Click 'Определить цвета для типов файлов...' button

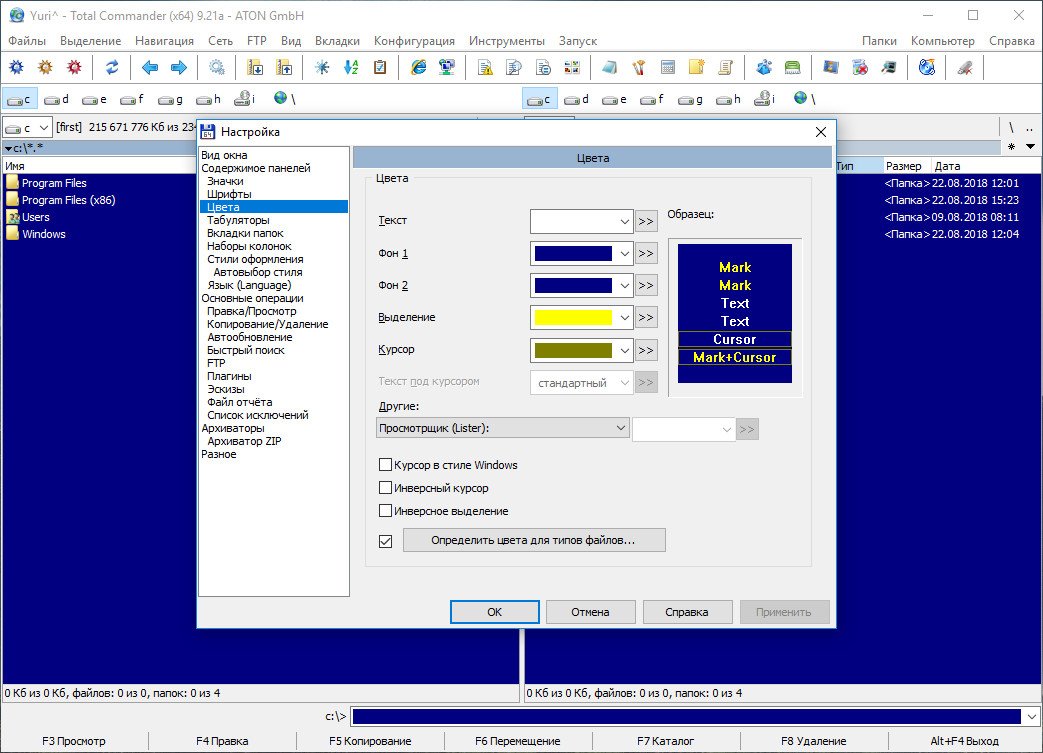click(x=533, y=541)
